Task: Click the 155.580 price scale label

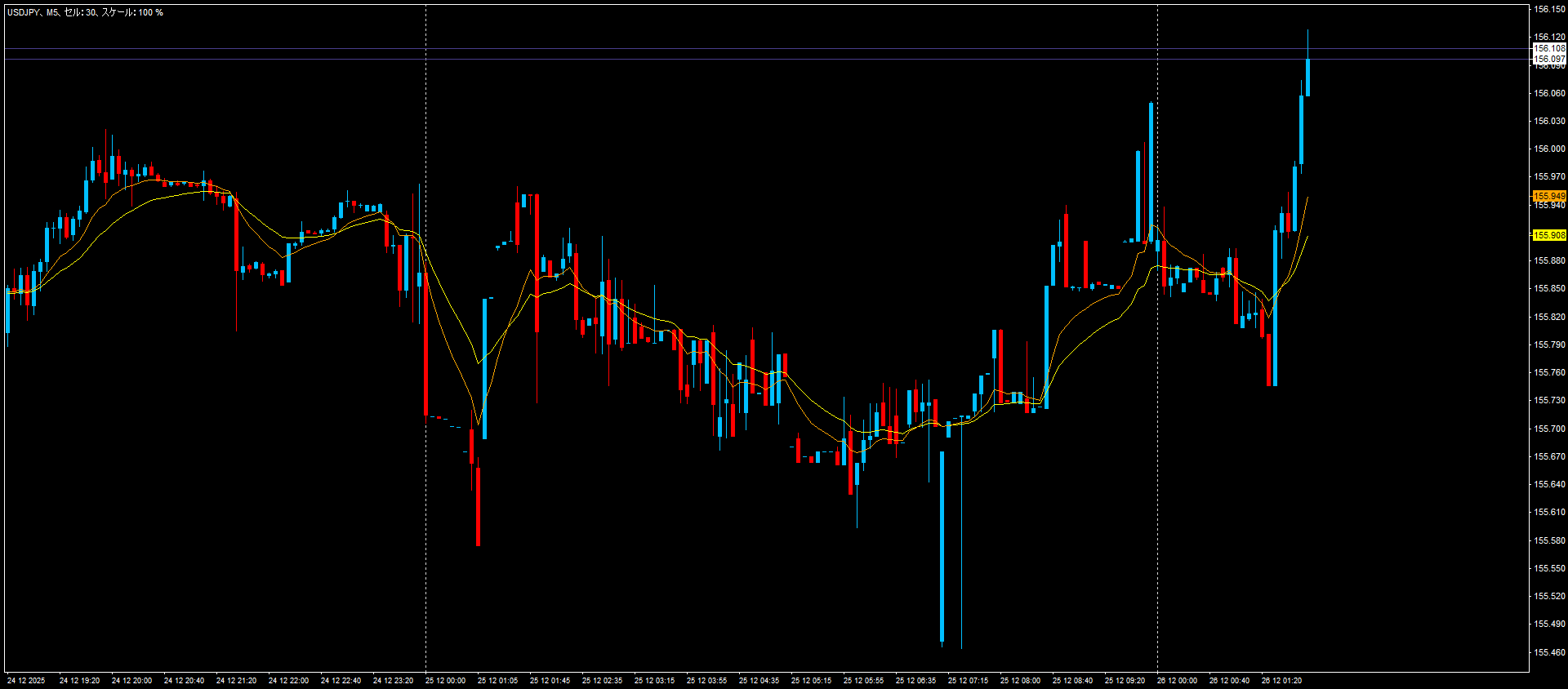Action: pyautogui.click(x=1549, y=540)
